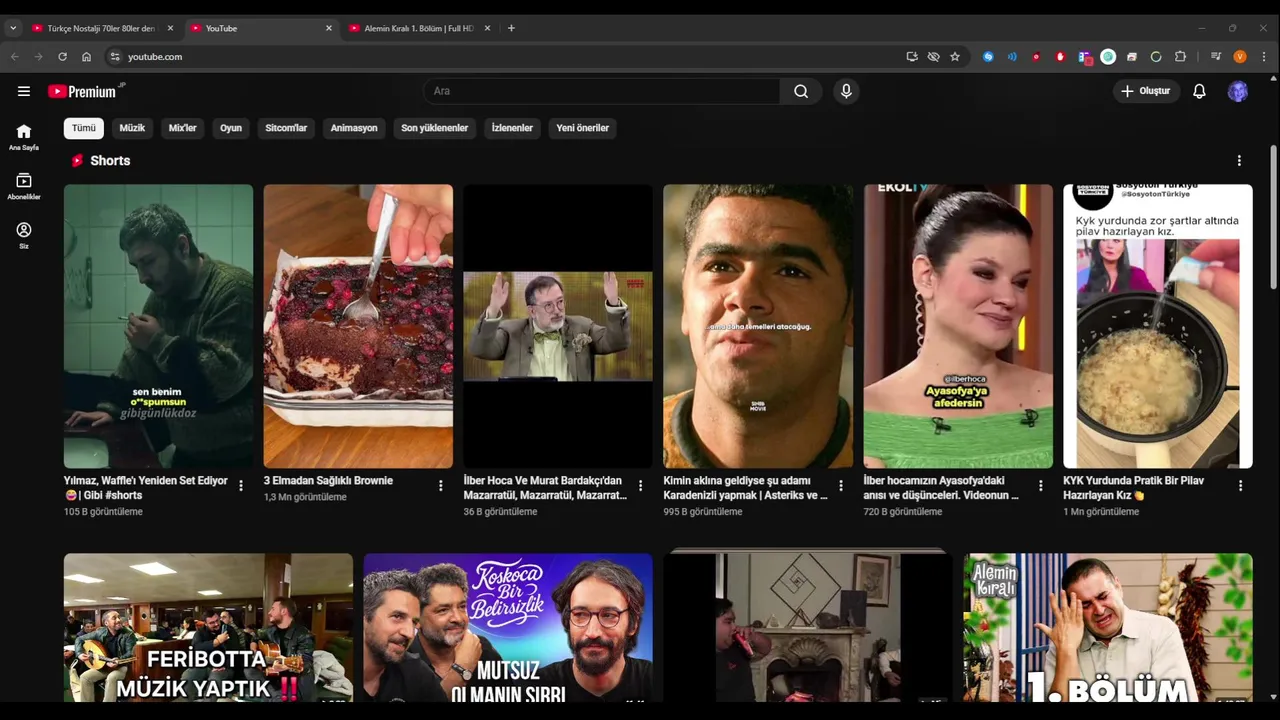Open the Shorts shelf options menu
The image size is (1280, 720).
tap(1239, 161)
